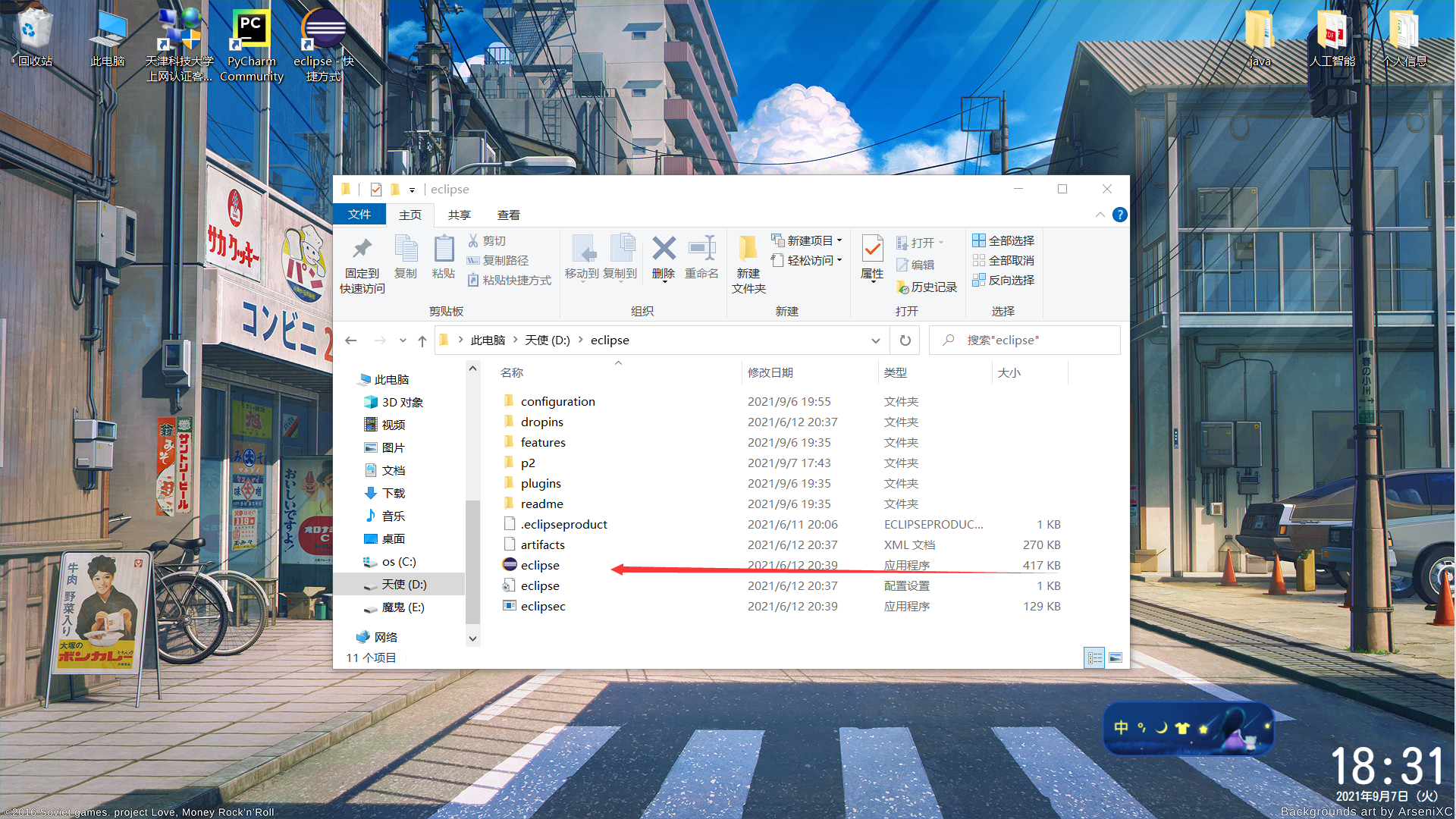Click the Help question mark icon
This screenshot has height=819, width=1456.
[1119, 215]
